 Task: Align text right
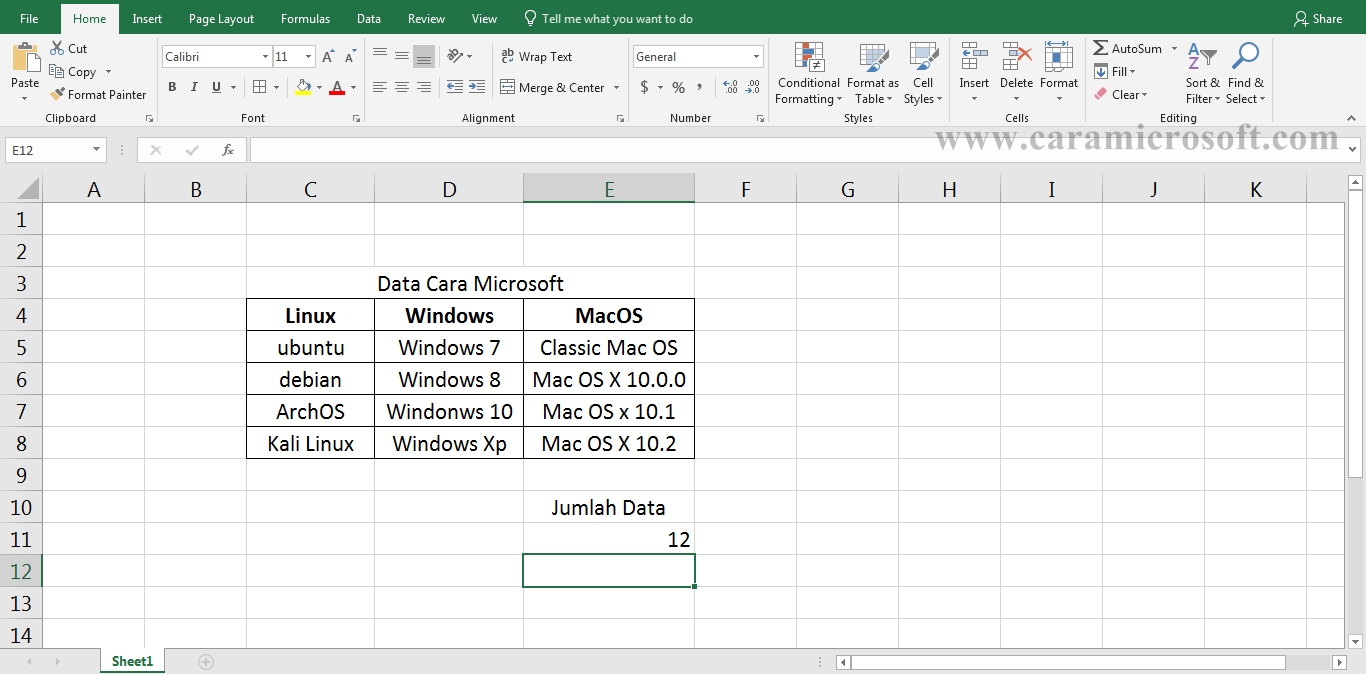[424, 87]
